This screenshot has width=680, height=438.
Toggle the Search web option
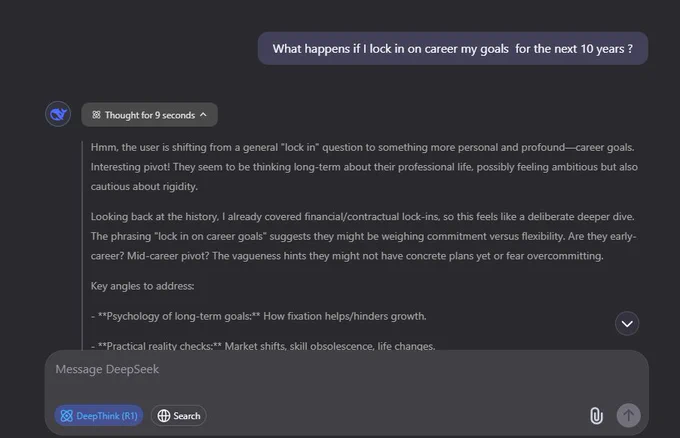point(179,415)
